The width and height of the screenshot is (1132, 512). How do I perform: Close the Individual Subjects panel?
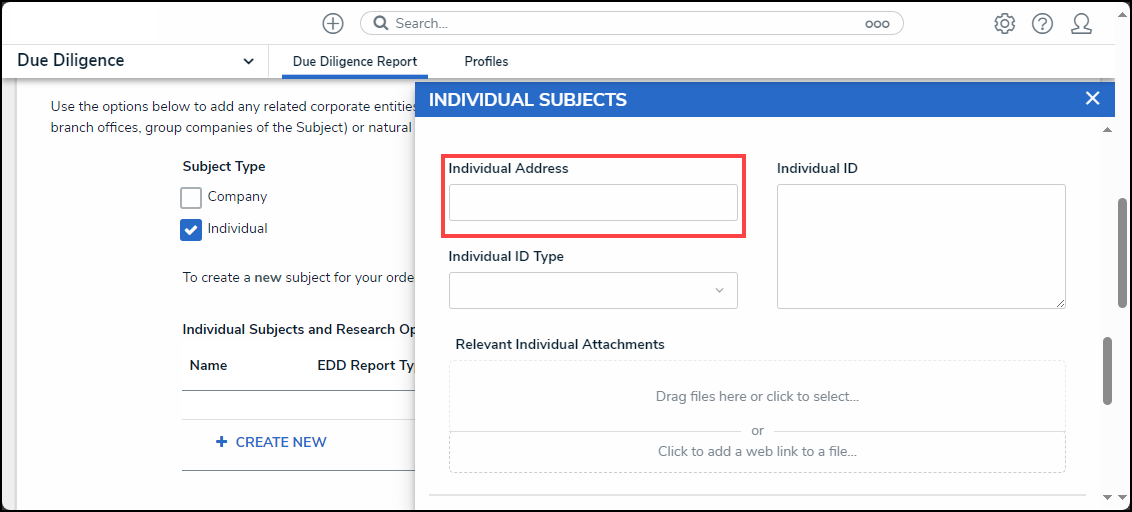pos(1092,98)
